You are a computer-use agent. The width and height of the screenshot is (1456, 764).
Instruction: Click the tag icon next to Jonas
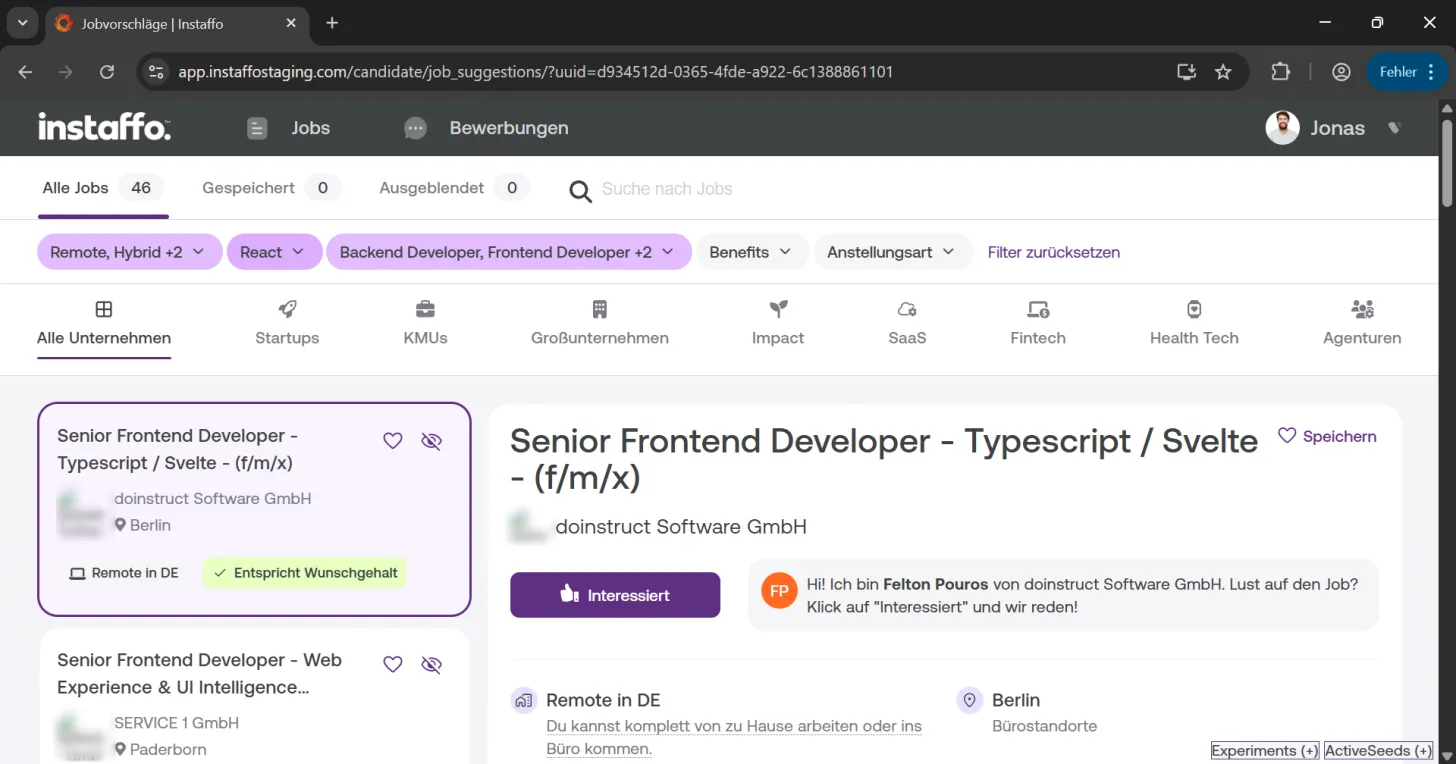[x=1395, y=128]
